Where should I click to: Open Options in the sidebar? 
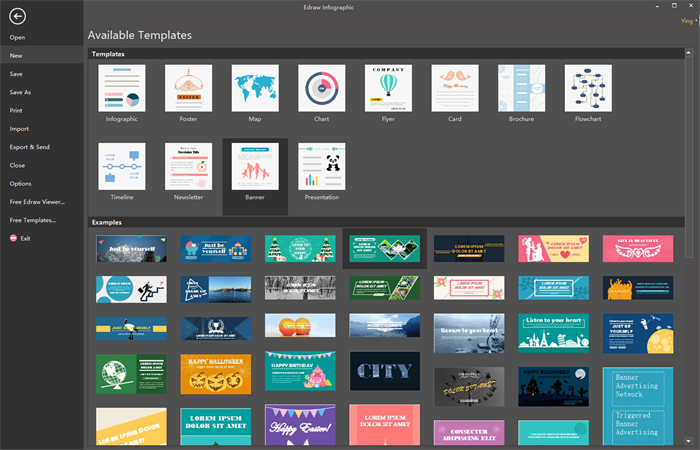21,184
